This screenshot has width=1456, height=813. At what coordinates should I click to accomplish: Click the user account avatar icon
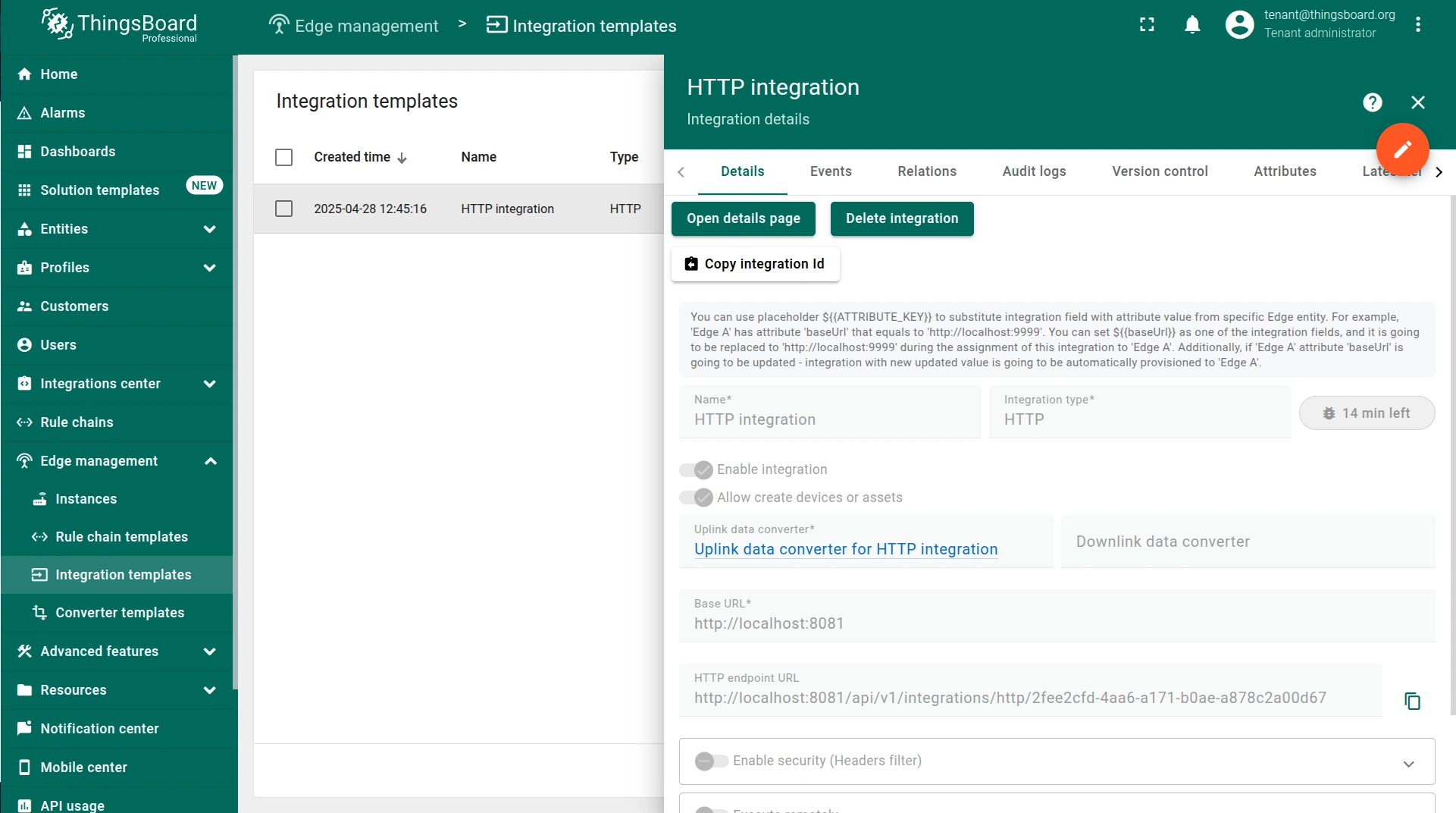pyautogui.click(x=1239, y=25)
